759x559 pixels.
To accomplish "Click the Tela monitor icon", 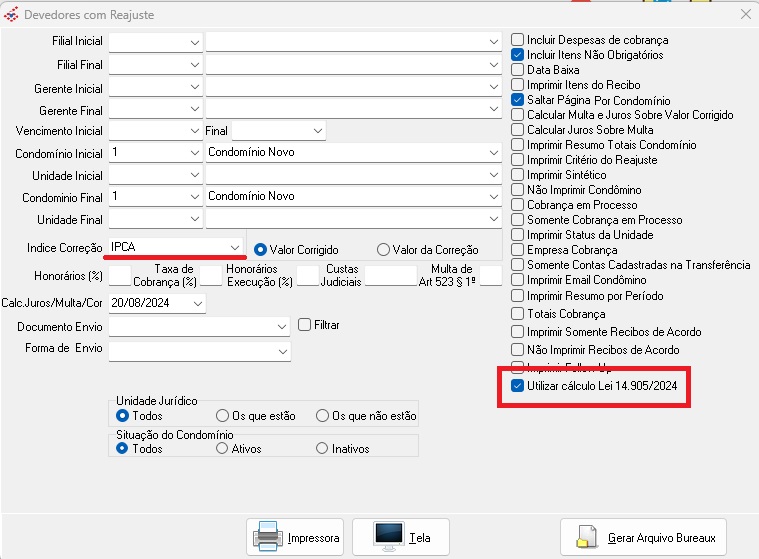I will point(388,537).
